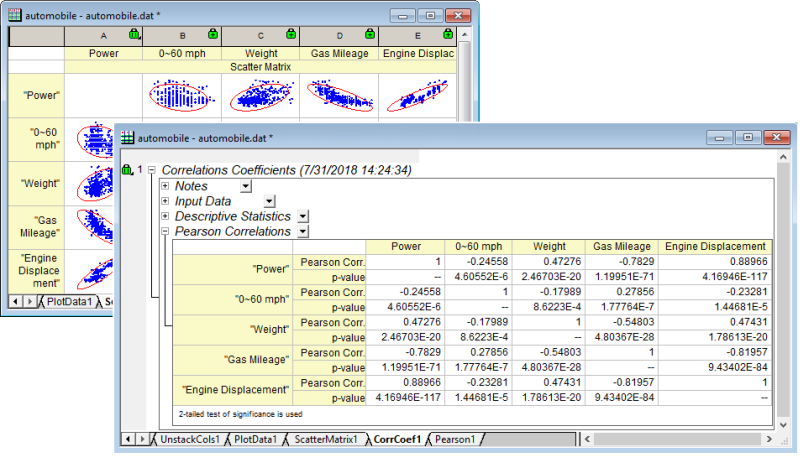Click the green lock icon on column E
This screenshot has width=800, height=457.
coord(448,34)
